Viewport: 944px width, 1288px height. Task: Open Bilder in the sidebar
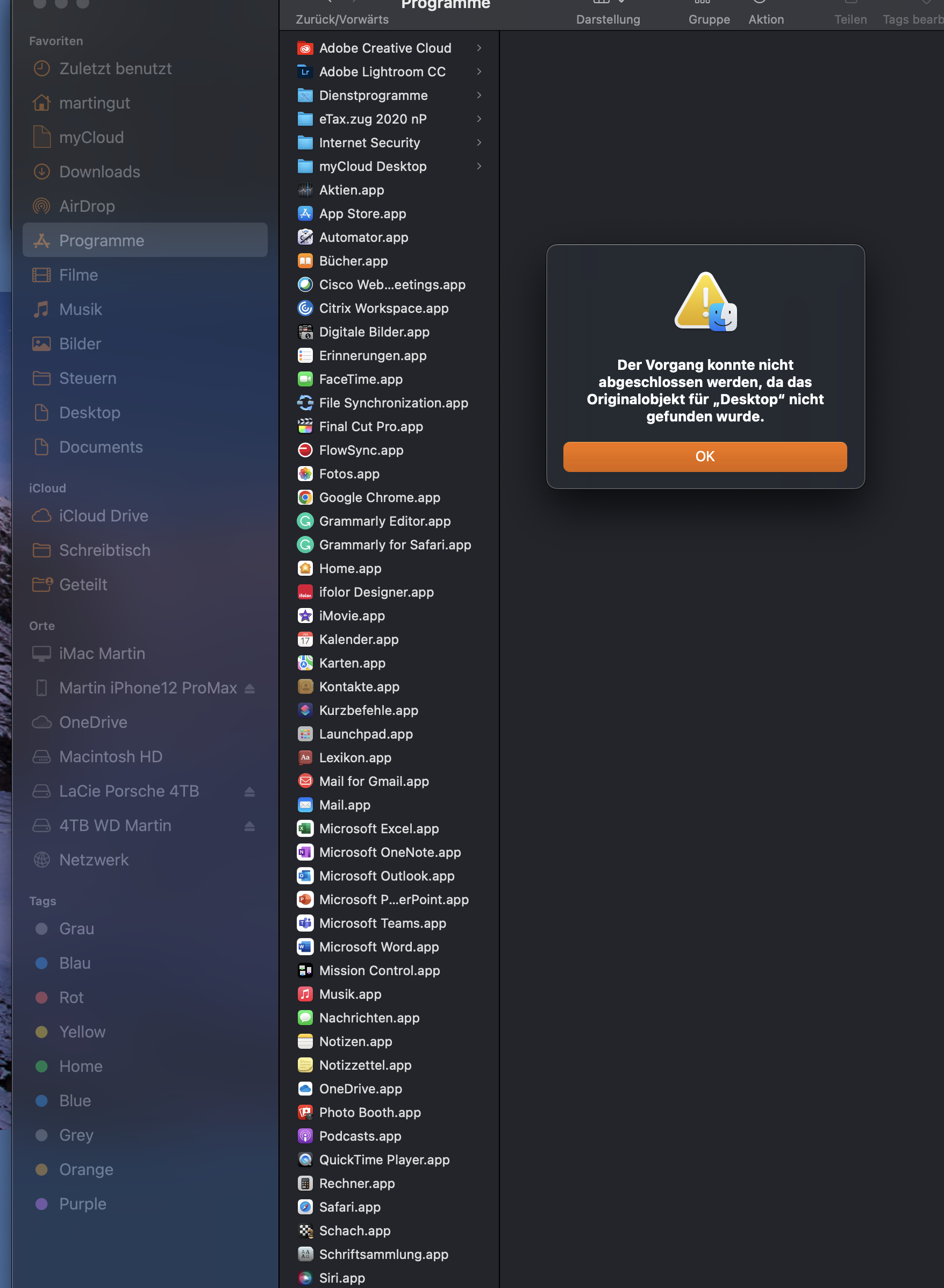click(145, 344)
